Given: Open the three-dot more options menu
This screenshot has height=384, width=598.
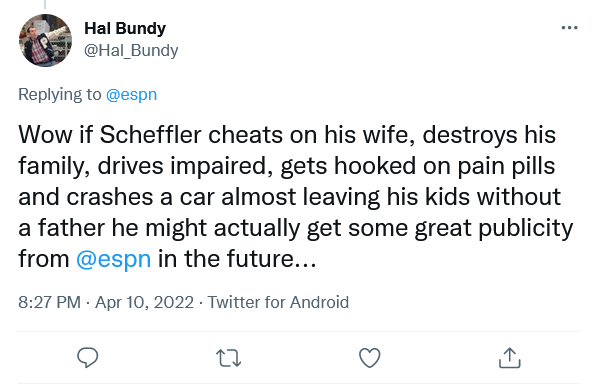Looking at the screenshot, I should click(569, 28).
